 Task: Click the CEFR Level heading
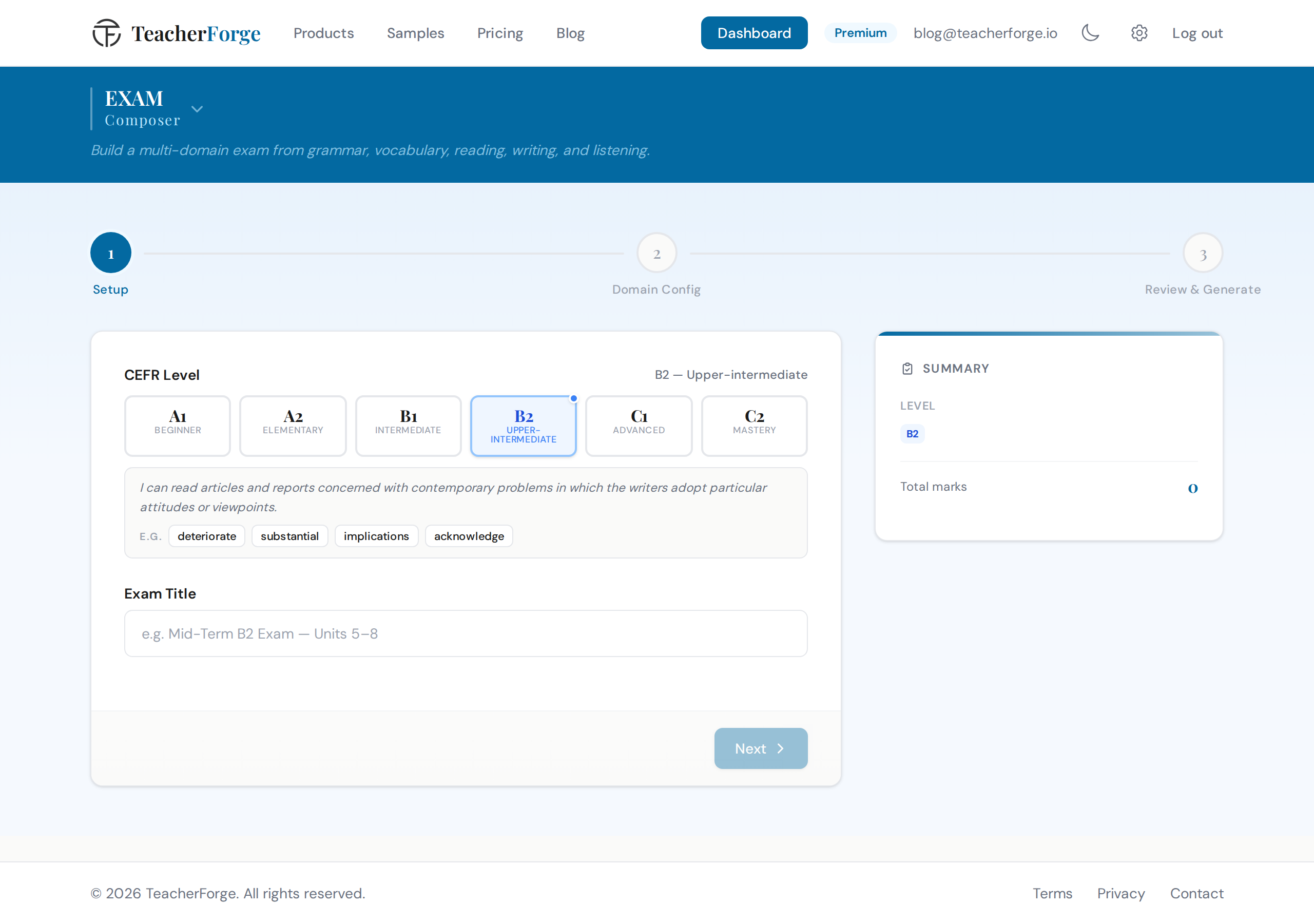click(x=162, y=375)
